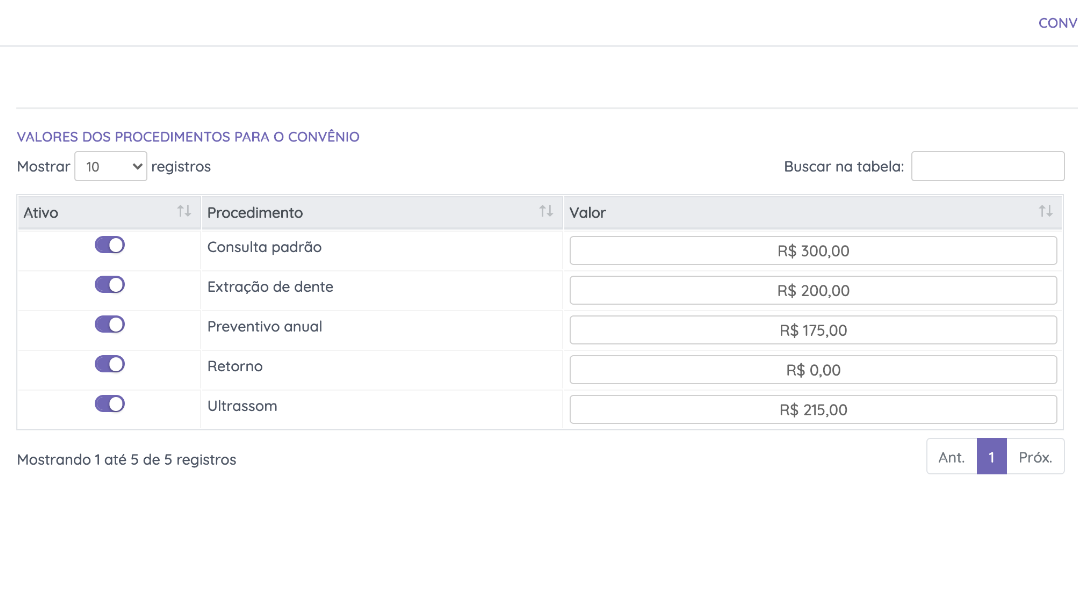Toggle the Ultrassom active switch
1078x608 pixels.
pyautogui.click(x=110, y=404)
